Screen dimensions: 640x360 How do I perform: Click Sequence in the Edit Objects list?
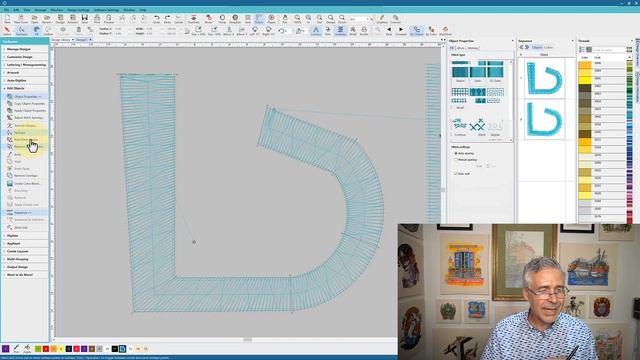pyautogui.click(x=24, y=212)
